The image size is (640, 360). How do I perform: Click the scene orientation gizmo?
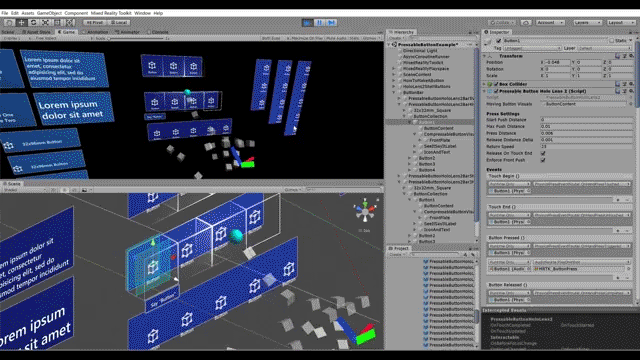coord(364,211)
